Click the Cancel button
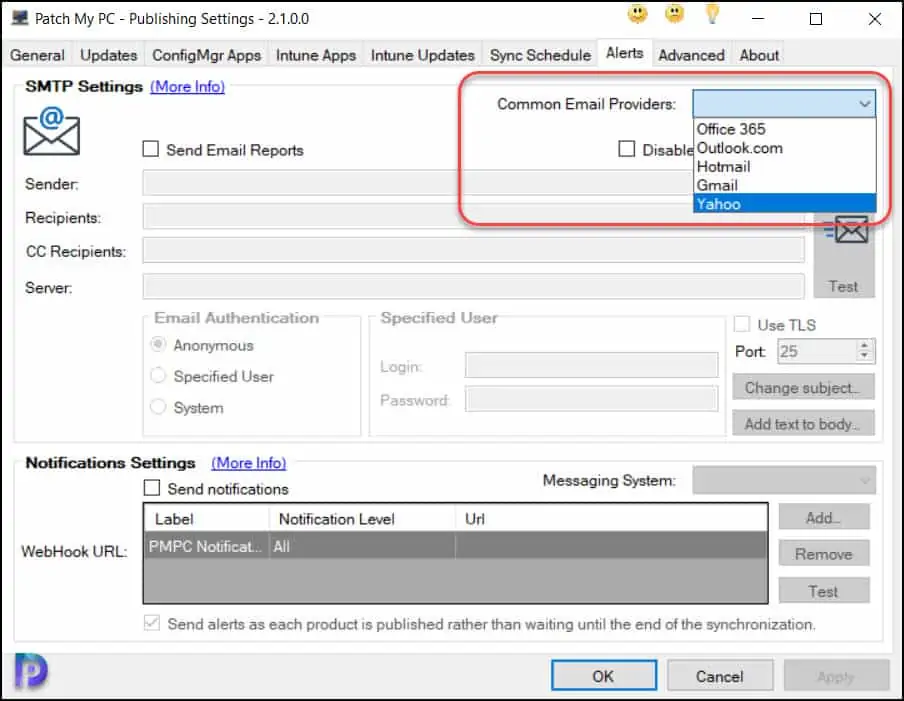 point(720,676)
